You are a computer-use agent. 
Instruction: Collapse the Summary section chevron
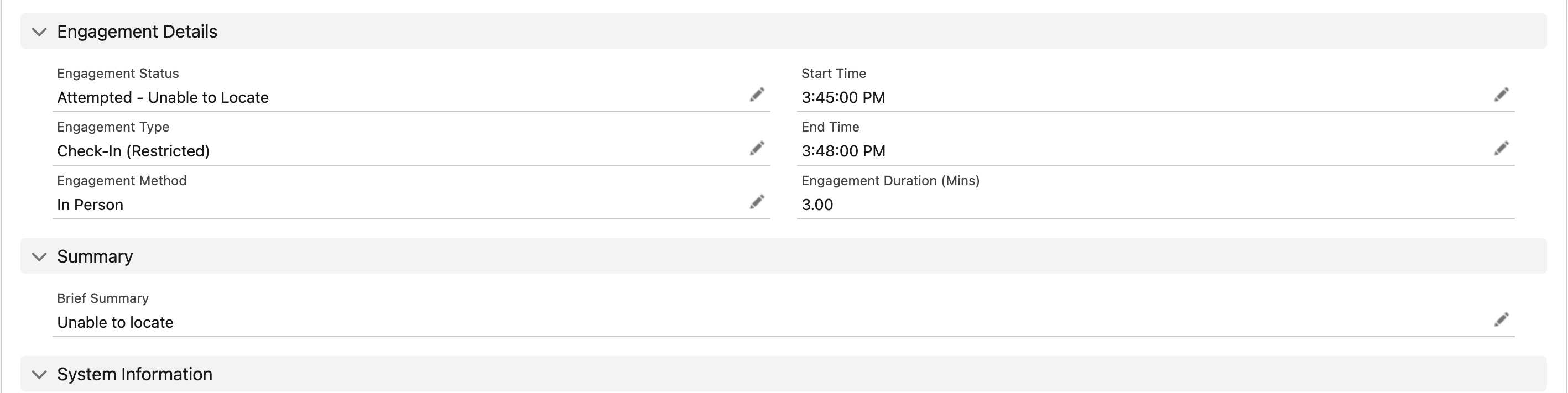39,256
